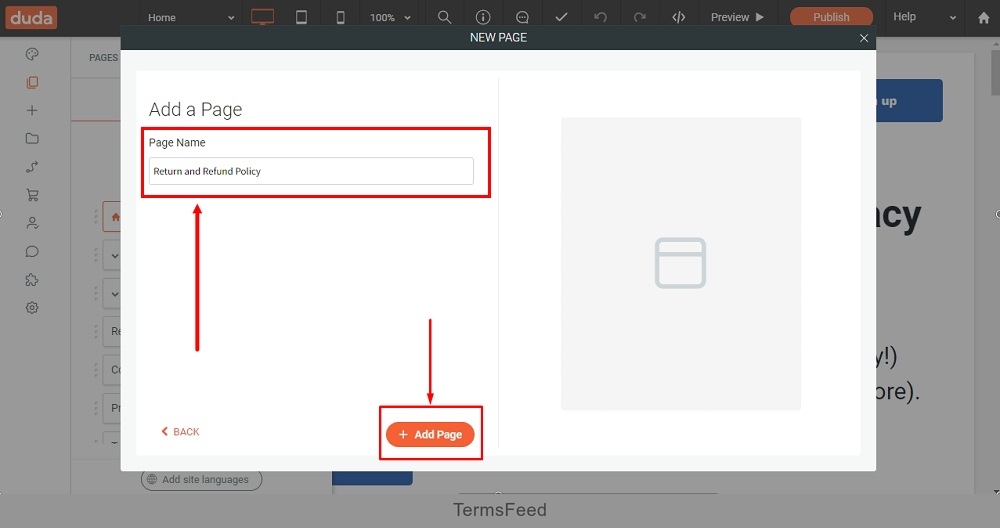Viewport: 1000px width, 528px height.
Task: Switch to mobile view icon
Action: (x=341, y=17)
